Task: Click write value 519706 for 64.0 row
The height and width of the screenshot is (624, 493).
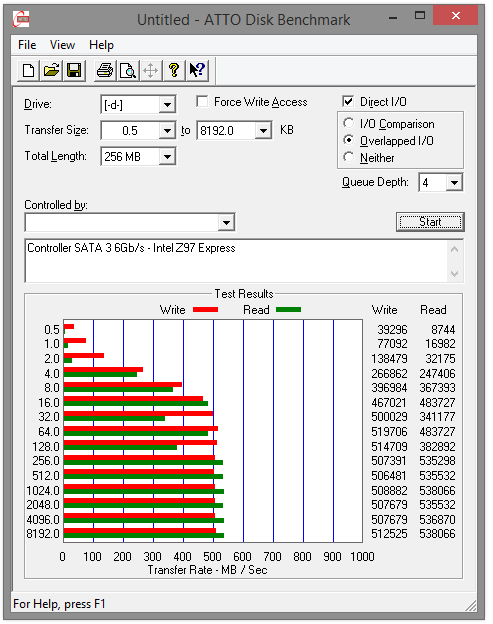Action: 389,431
